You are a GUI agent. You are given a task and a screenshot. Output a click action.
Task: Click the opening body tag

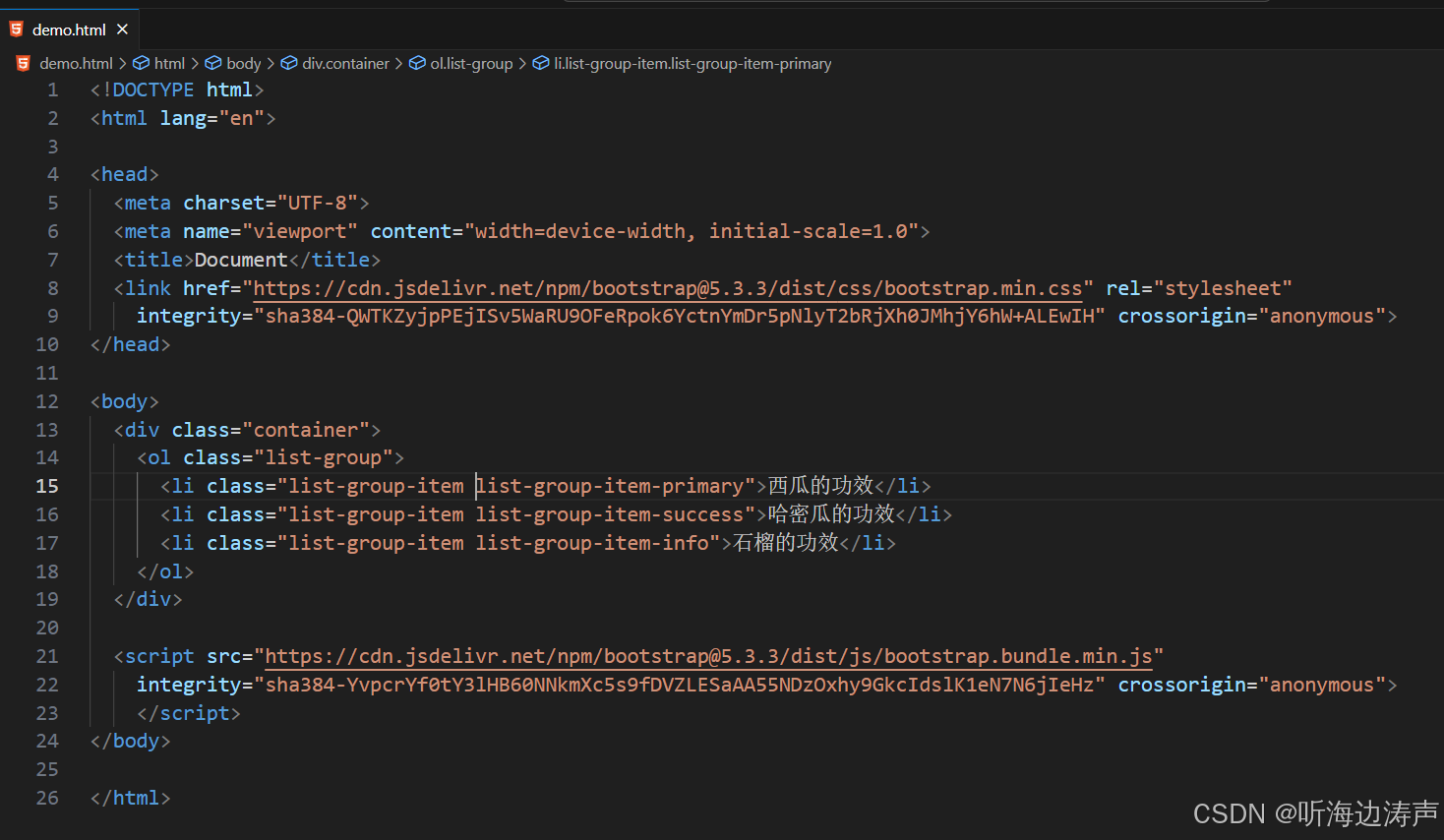[x=125, y=401]
